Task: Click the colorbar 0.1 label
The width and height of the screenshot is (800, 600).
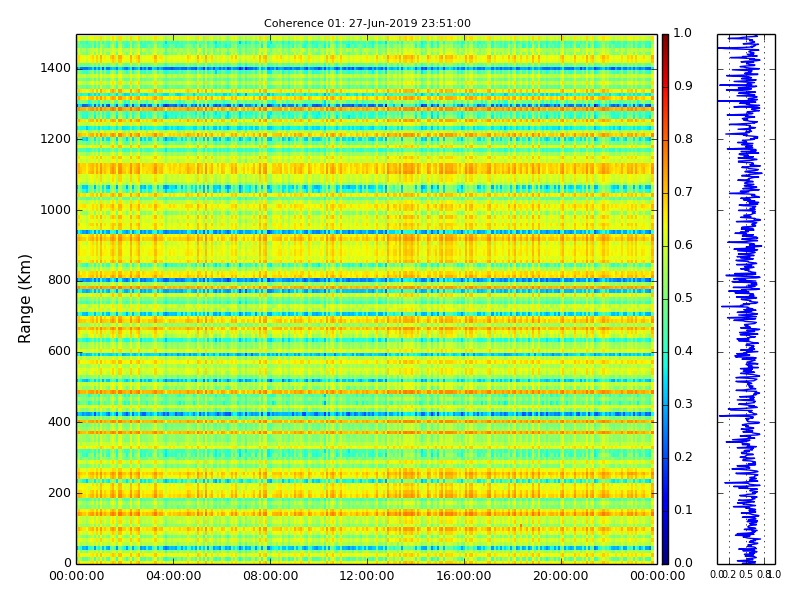Action: 683,510
